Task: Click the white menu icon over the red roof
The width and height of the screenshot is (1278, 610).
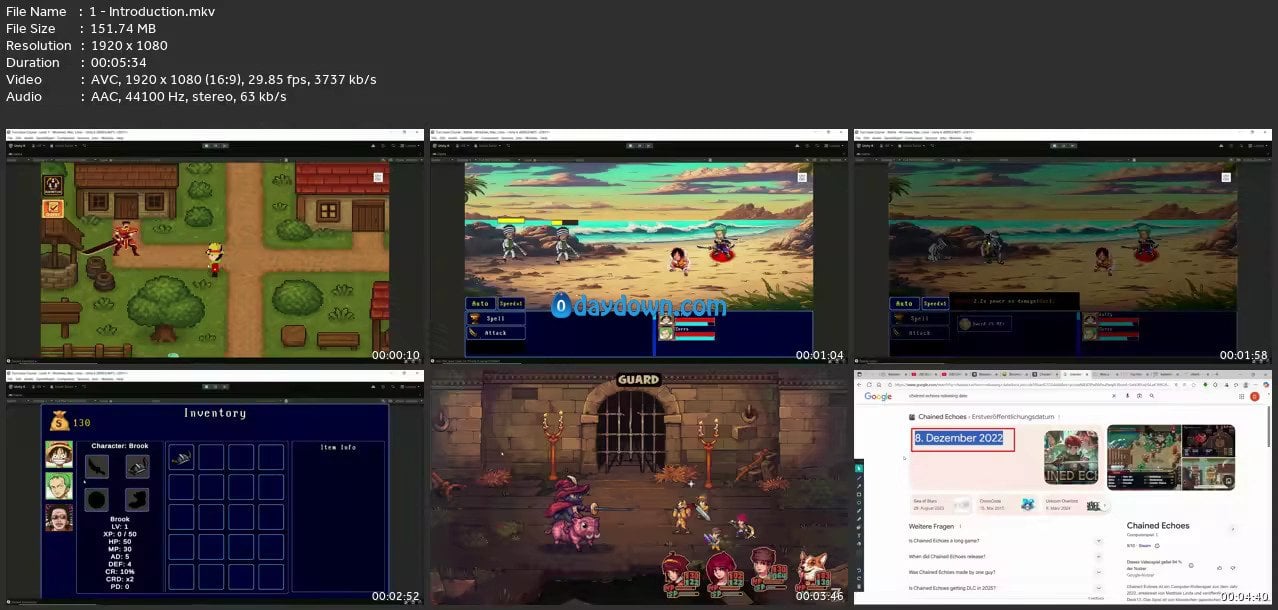Action: [378, 177]
